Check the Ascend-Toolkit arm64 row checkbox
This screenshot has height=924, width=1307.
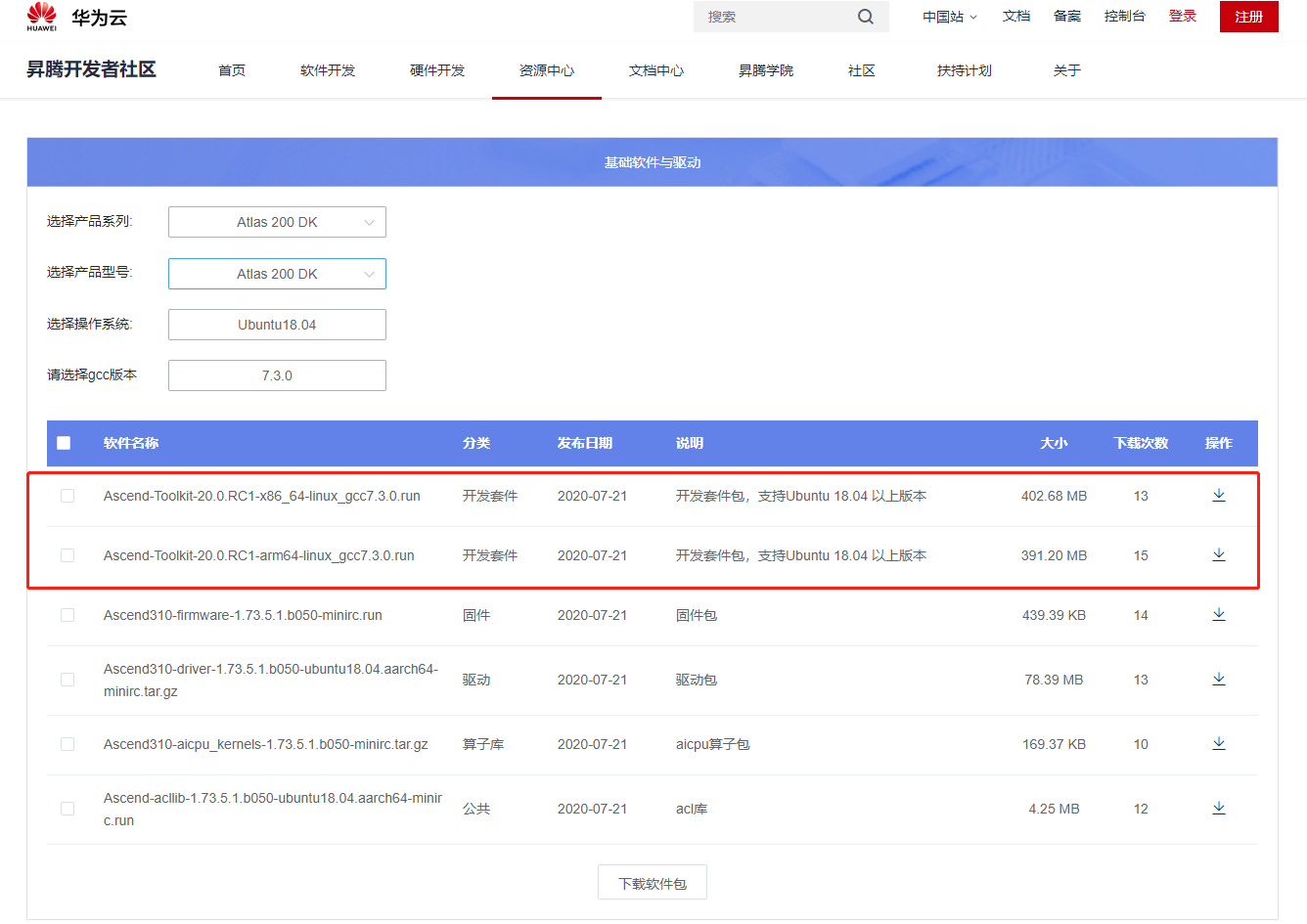click(68, 555)
